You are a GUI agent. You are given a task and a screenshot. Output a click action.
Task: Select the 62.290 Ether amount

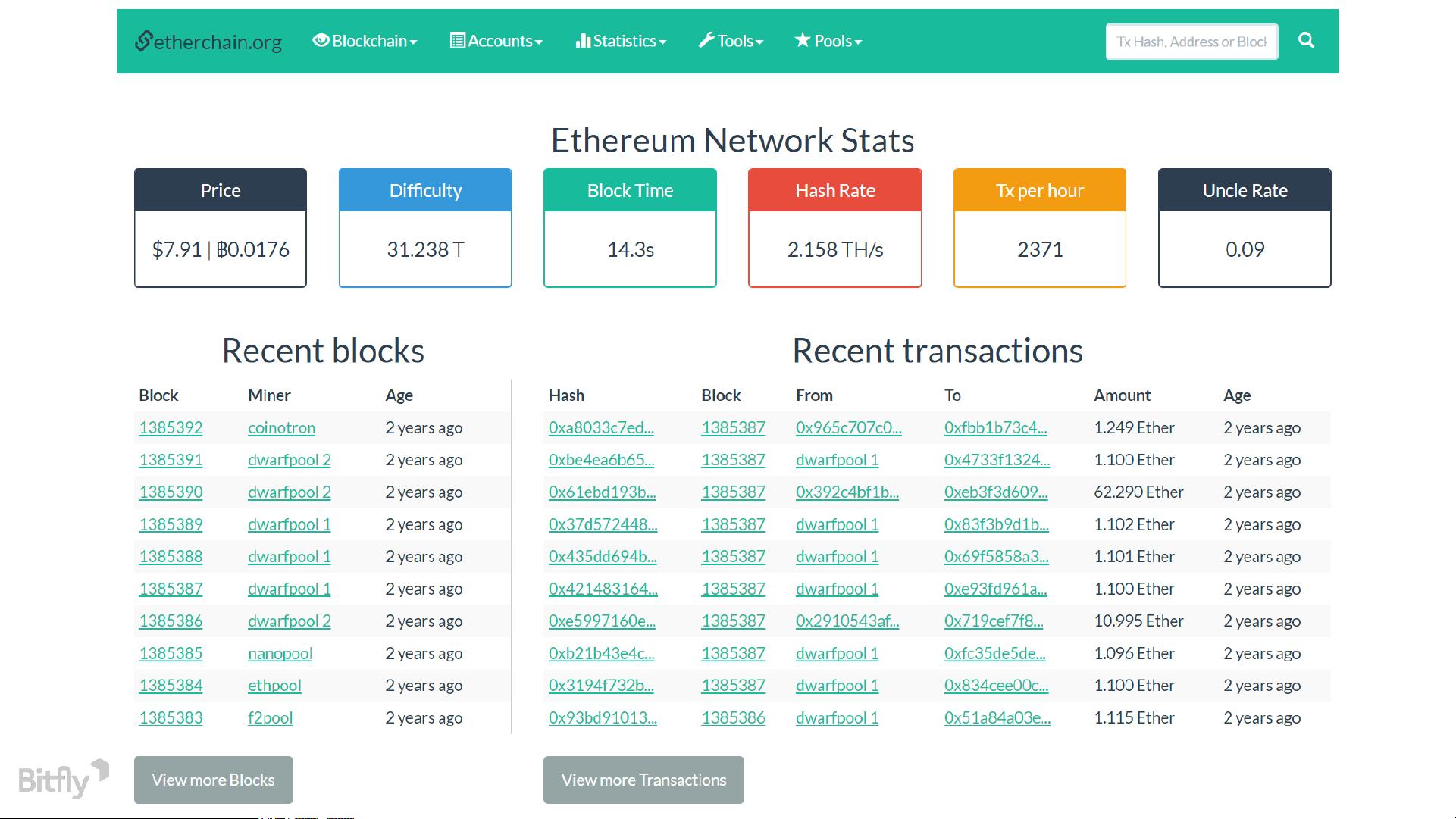pos(1138,492)
